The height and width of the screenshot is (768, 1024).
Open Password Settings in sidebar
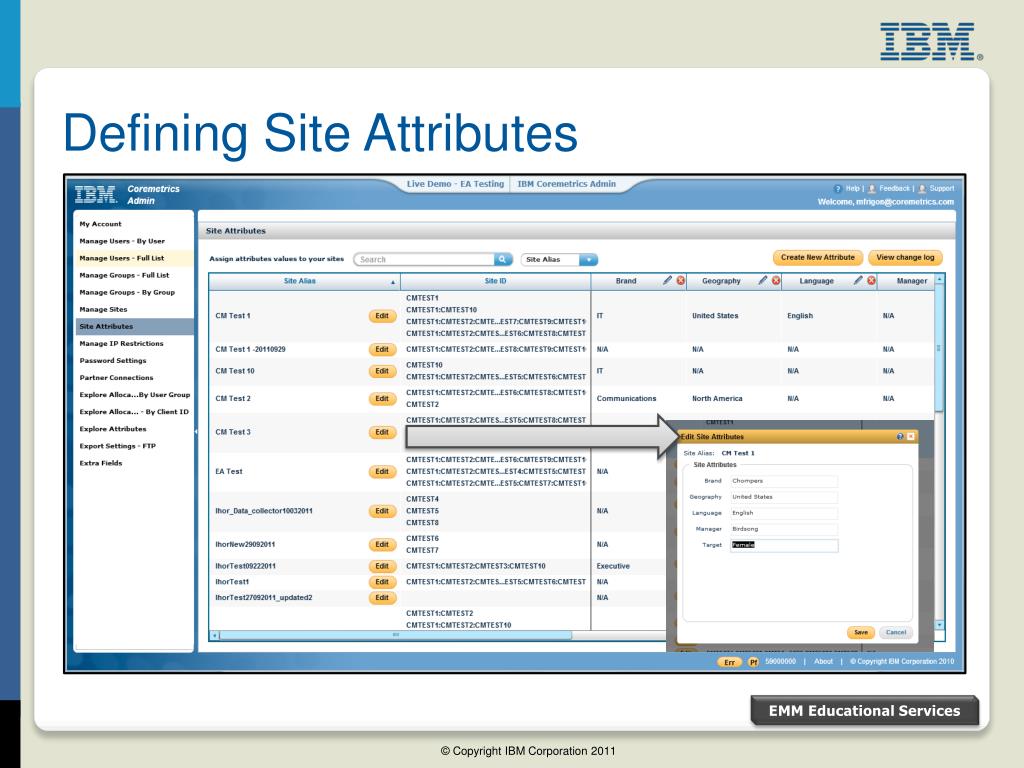113,360
